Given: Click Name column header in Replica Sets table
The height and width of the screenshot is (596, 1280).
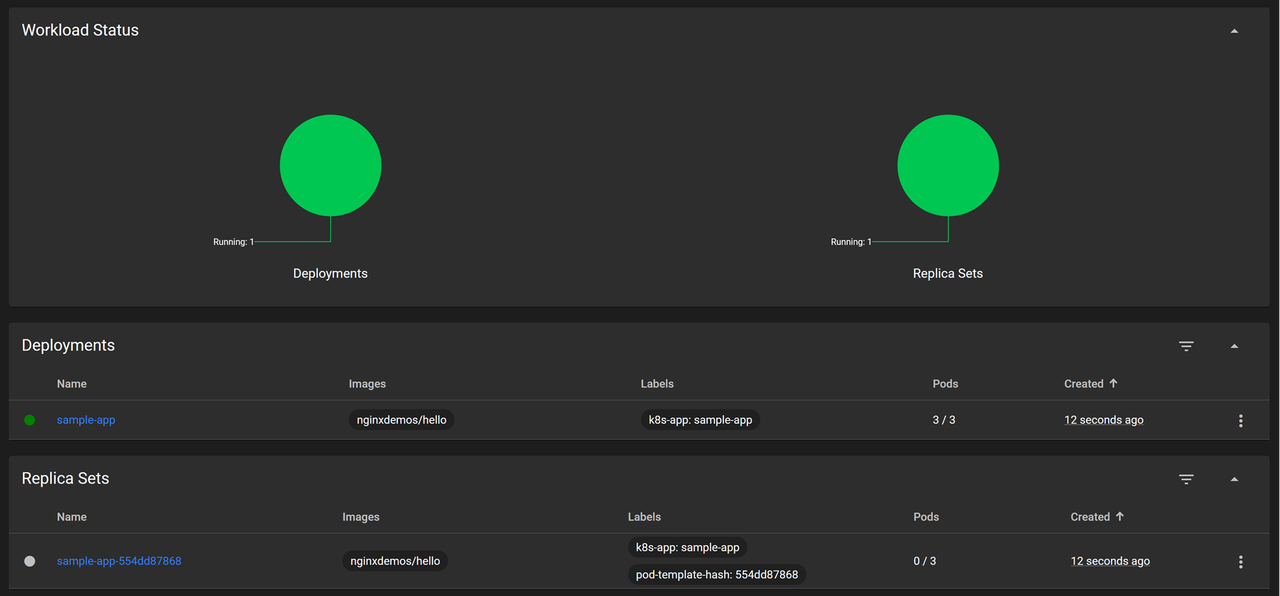Looking at the screenshot, I should (x=72, y=517).
